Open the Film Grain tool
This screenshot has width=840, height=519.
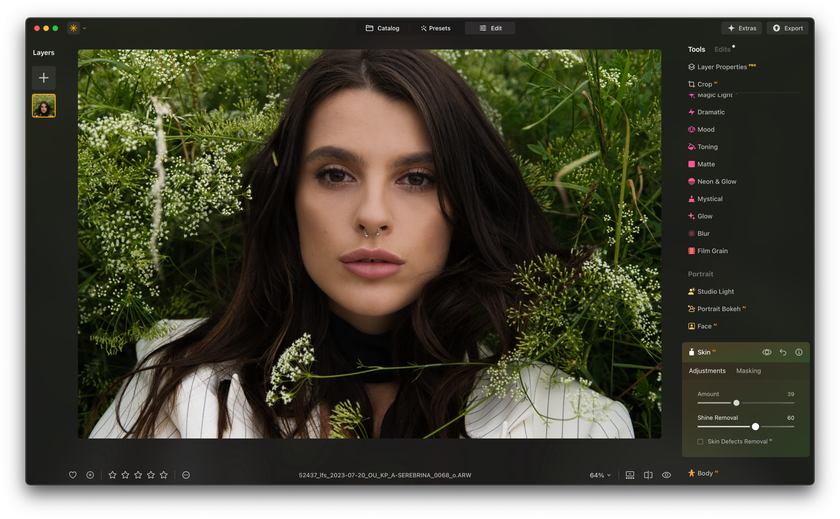point(708,251)
